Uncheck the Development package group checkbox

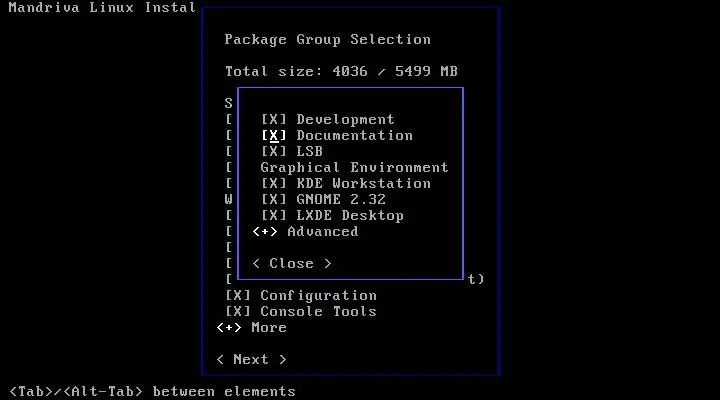point(274,119)
